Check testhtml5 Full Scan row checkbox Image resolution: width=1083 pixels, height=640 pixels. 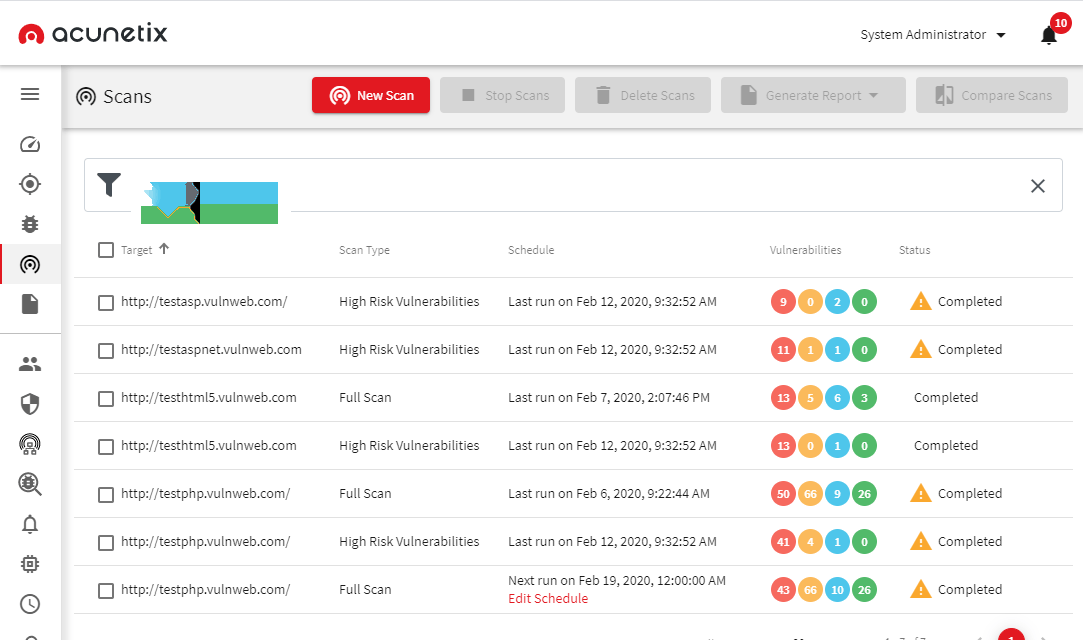(x=106, y=399)
